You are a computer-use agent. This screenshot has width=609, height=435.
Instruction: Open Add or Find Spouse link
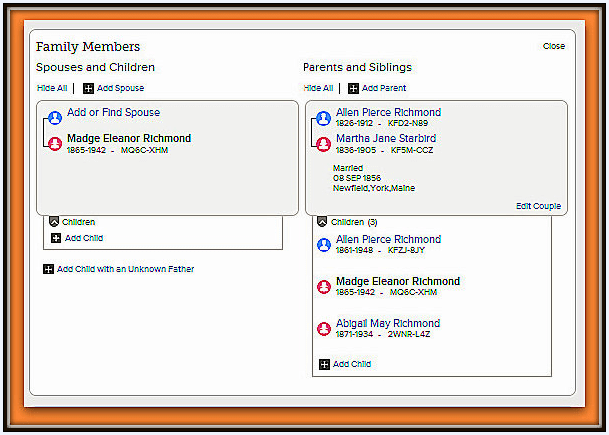point(113,112)
